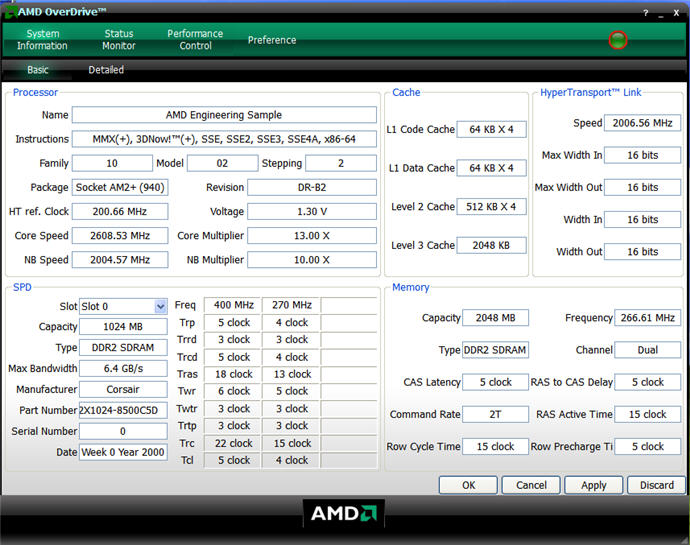Click SPD Capacity 1024 MB field

point(123,327)
